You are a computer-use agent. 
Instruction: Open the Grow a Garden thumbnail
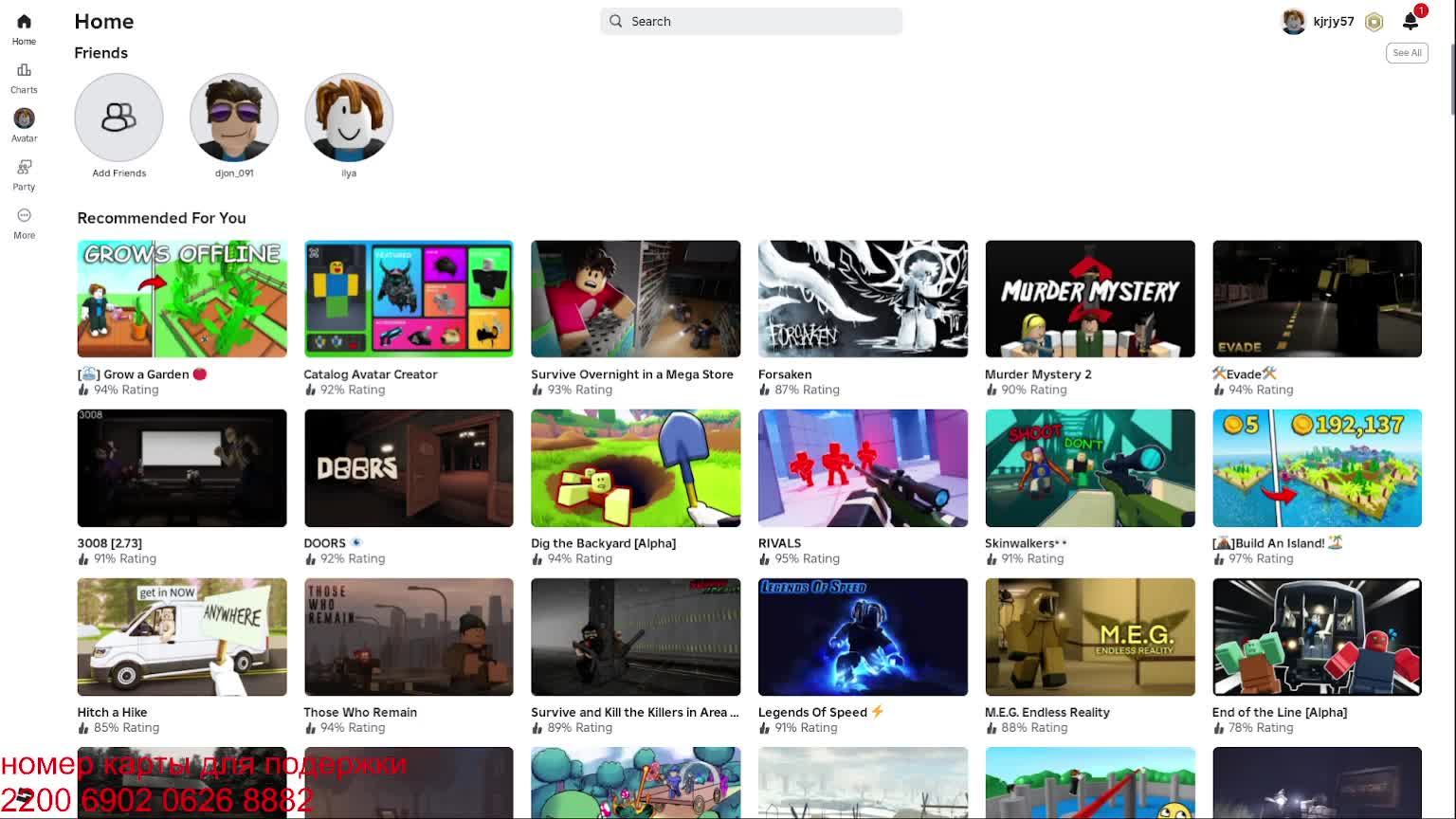tap(182, 299)
